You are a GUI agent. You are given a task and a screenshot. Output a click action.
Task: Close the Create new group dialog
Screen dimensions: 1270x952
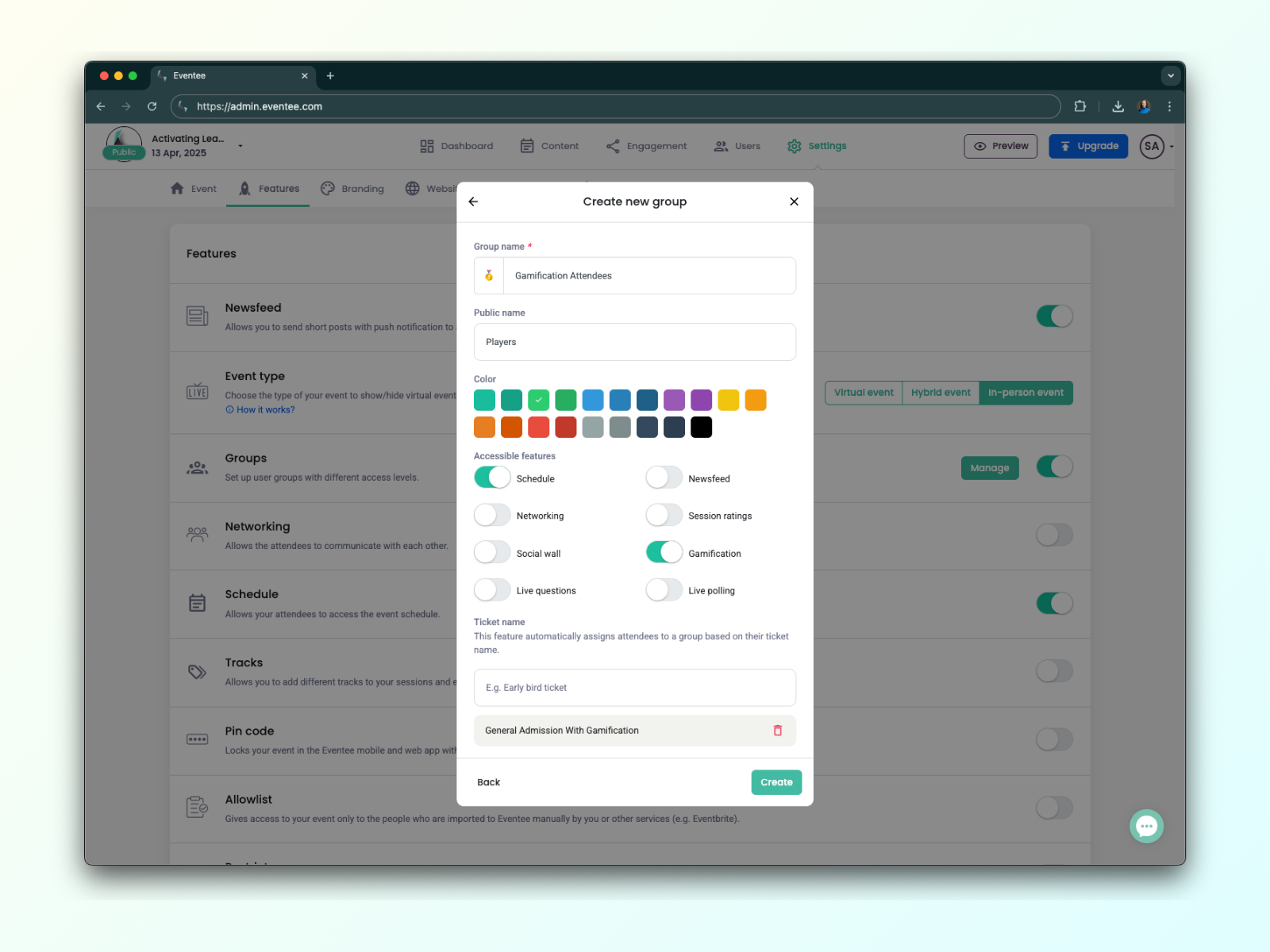click(794, 202)
